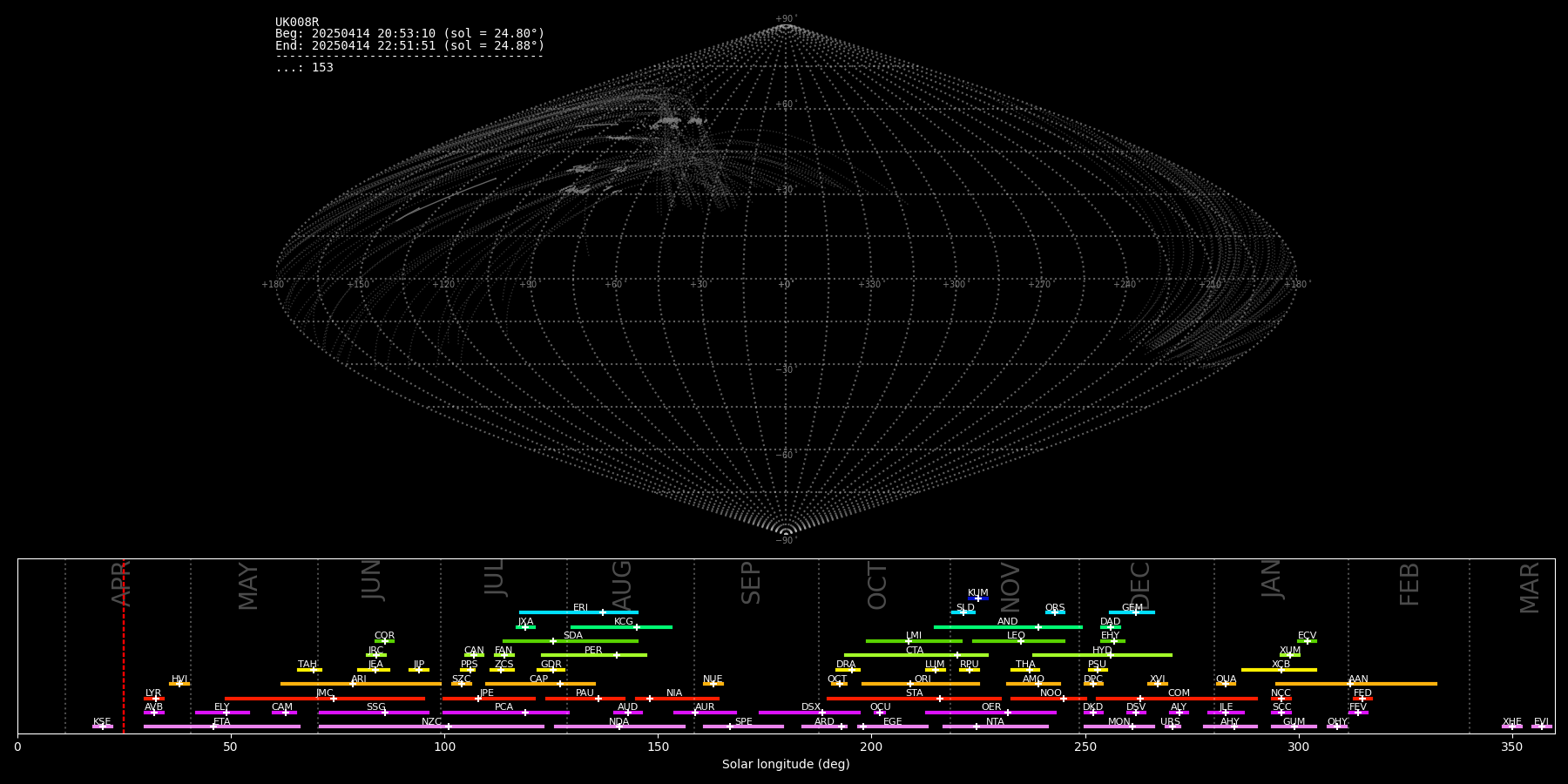This screenshot has width=1568, height=784.
Task: Click the 300 tick on the solar longitude axis
Action: coord(1299,746)
